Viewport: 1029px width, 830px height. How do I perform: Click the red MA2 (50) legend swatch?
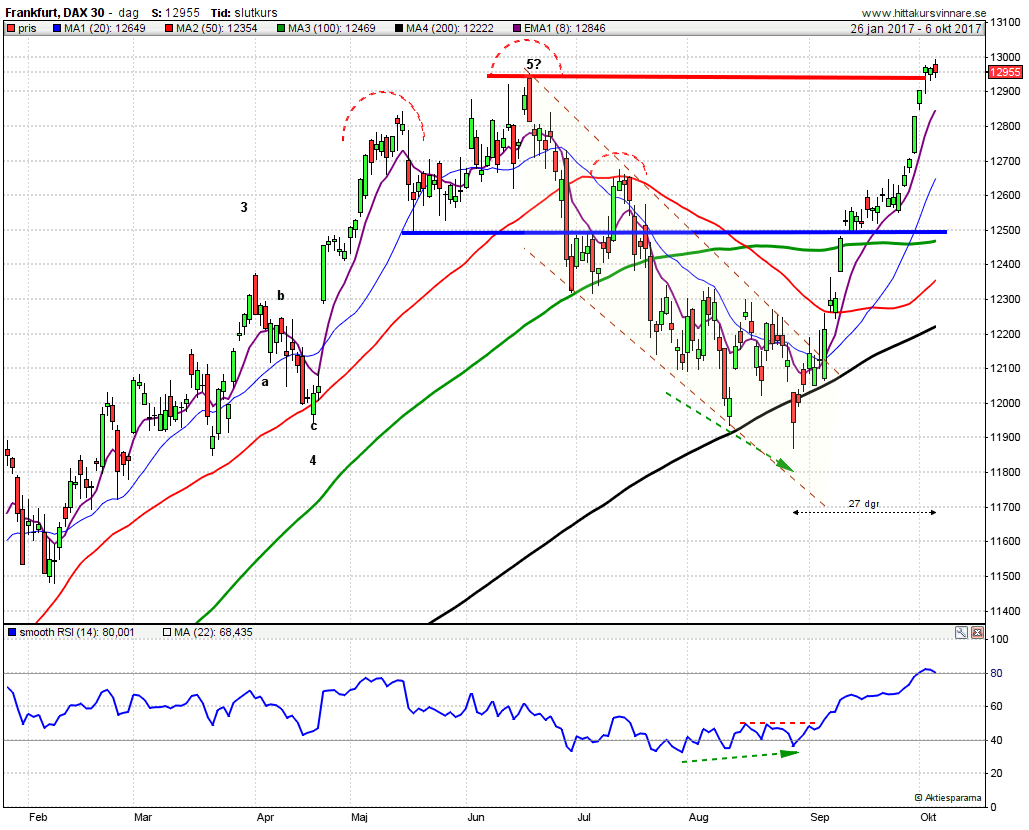(x=169, y=28)
